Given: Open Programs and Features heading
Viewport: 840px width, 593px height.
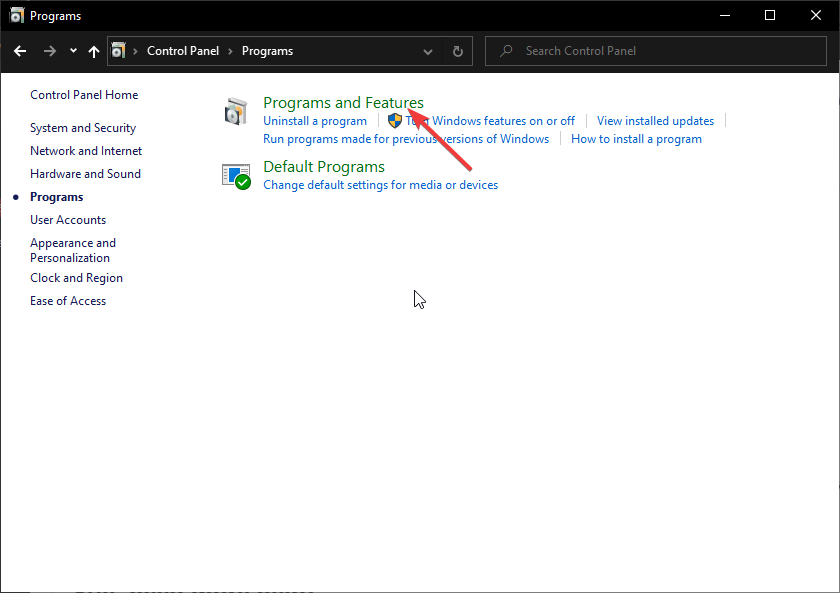Looking at the screenshot, I should pos(343,102).
